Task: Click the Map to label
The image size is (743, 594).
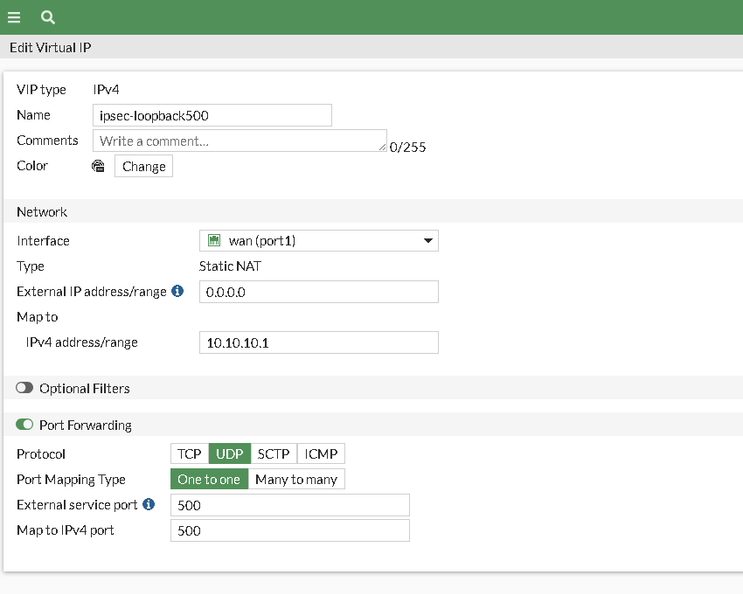Action: pyautogui.click(x=37, y=317)
